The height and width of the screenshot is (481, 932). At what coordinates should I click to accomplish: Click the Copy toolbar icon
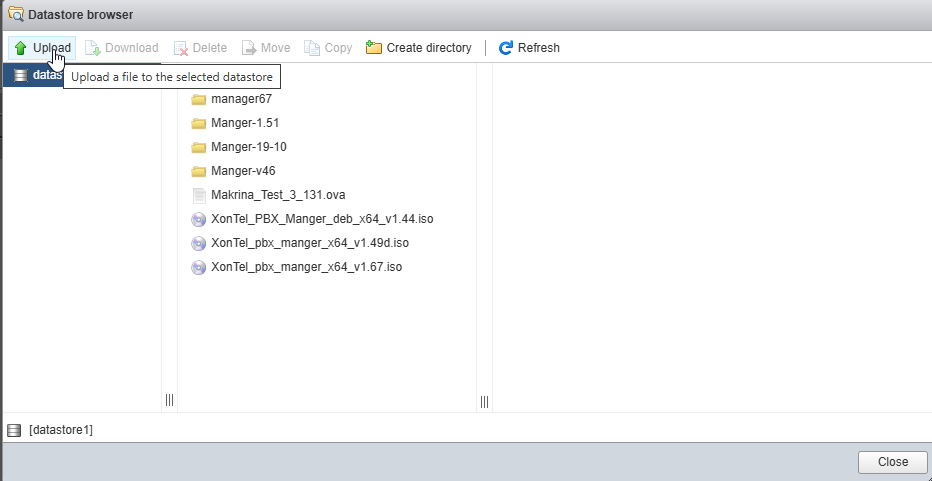click(x=312, y=48)
